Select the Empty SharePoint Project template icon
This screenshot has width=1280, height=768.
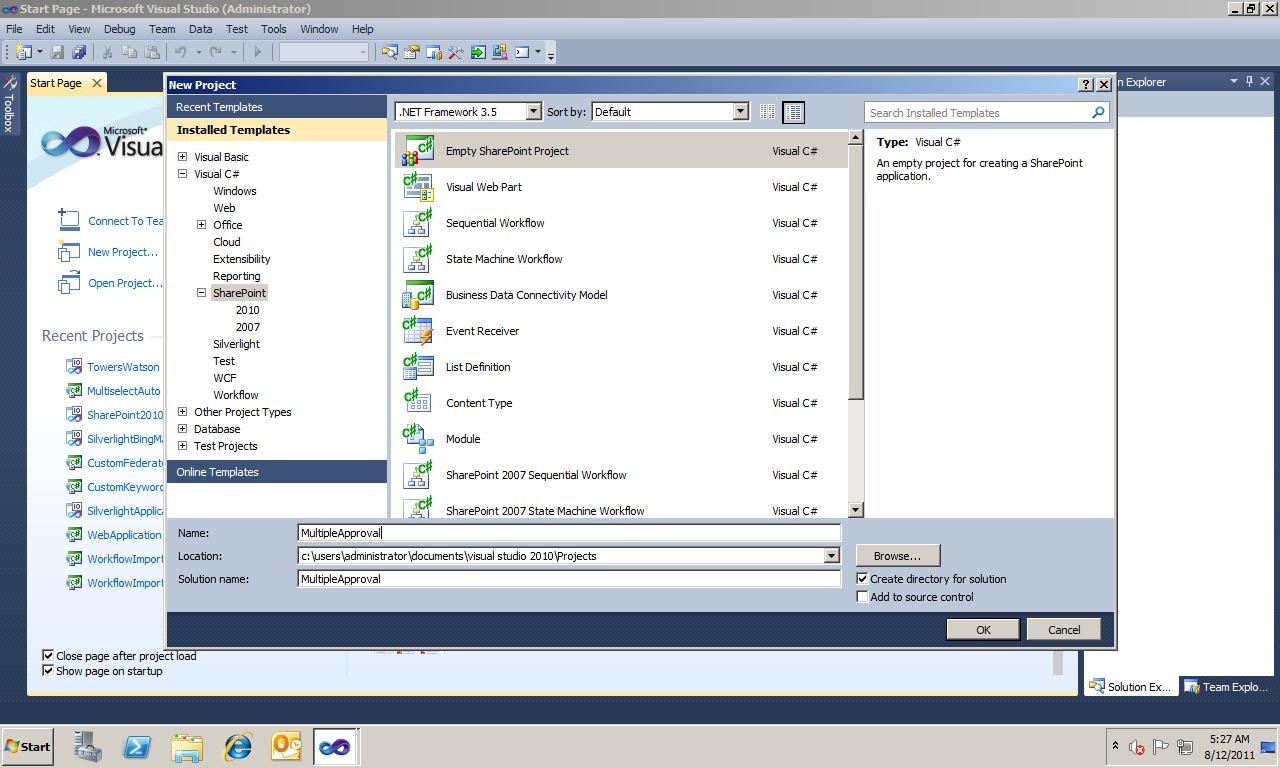click(417, 151)
